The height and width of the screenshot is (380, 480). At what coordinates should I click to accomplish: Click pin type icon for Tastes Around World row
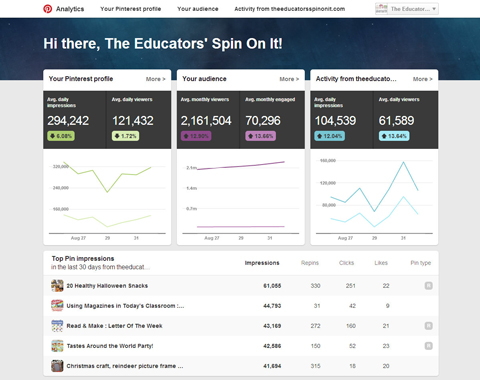pos(429,346)
